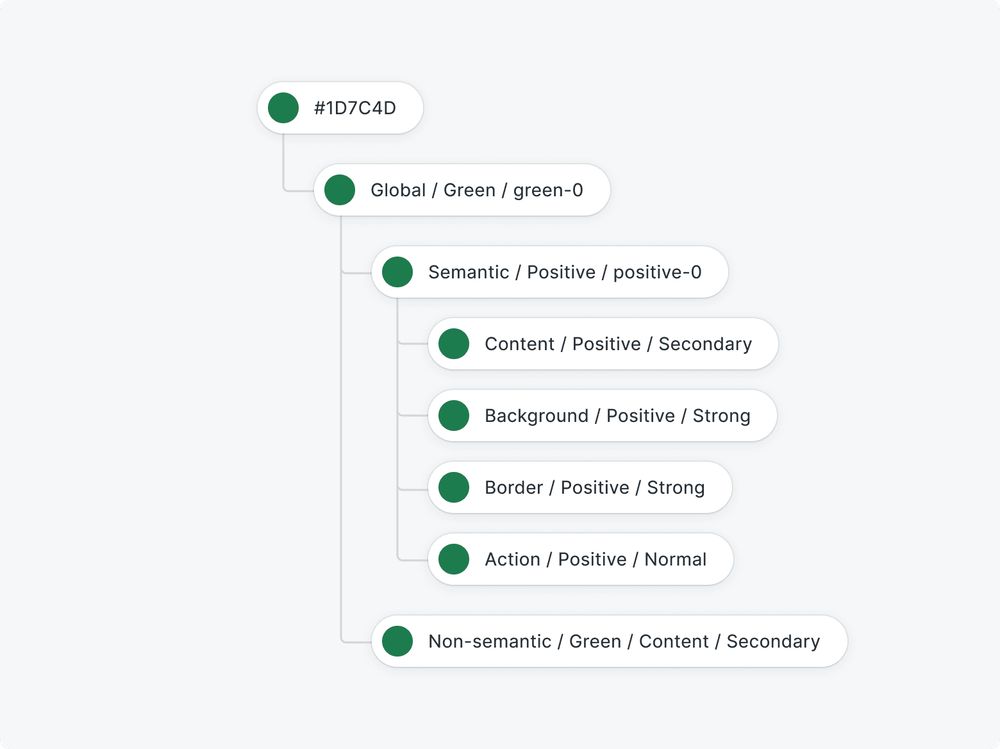
Task: Click the Content / Positive / Secondary label text
Action: click(x=618, y=344)
